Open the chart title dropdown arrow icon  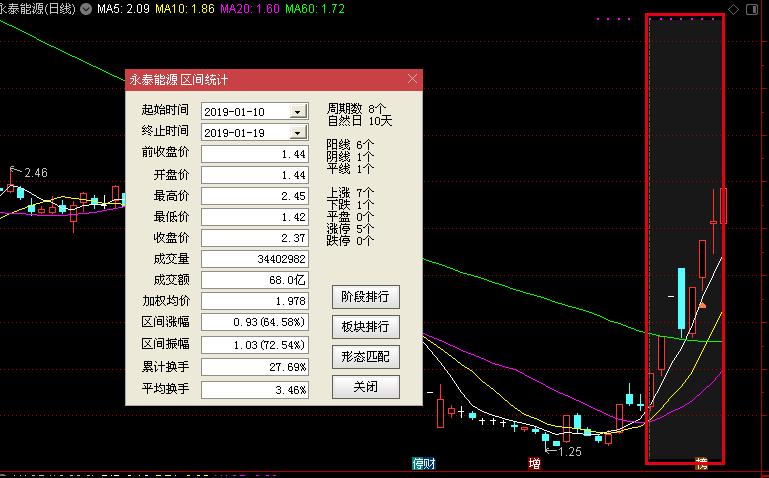(x=86, y=9)
